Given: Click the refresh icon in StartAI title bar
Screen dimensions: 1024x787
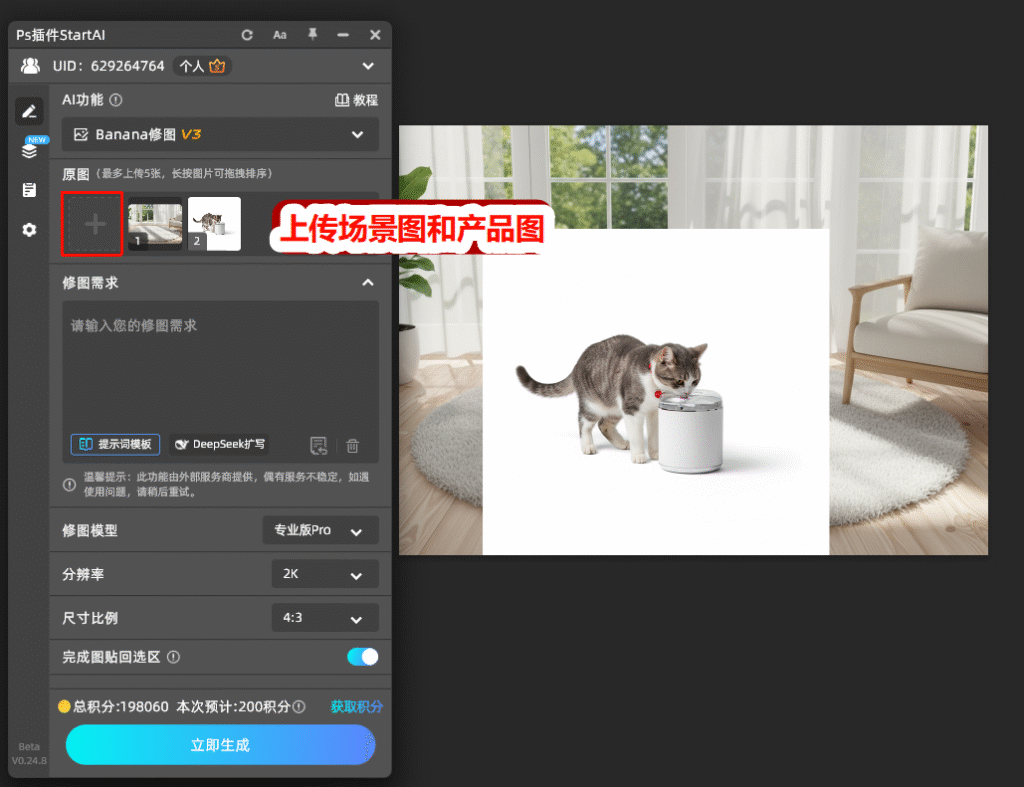Looking at the screenshot, I should click(x=247, y=35).
